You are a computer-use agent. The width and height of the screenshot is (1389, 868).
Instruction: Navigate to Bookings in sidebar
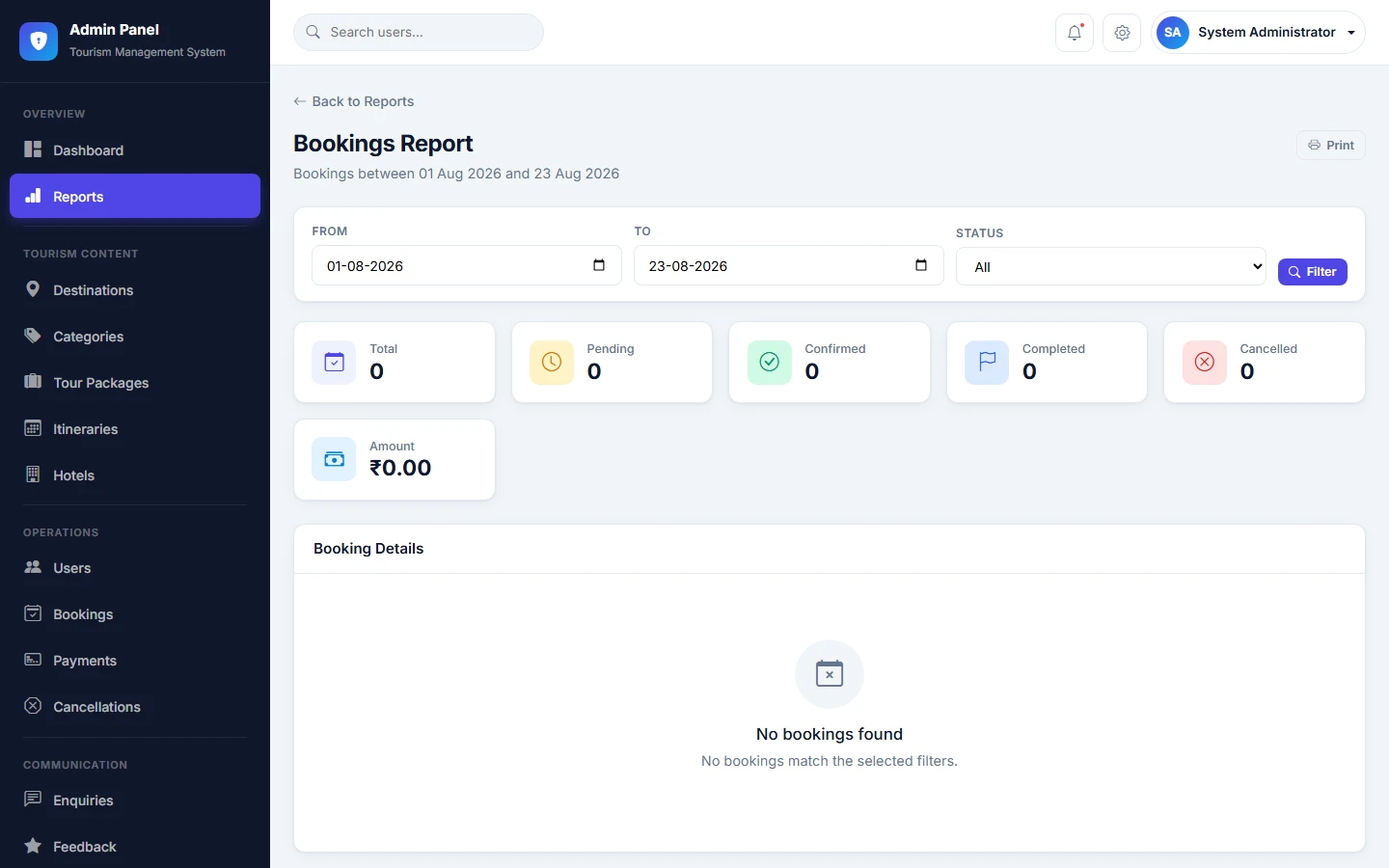click(135, 614)
